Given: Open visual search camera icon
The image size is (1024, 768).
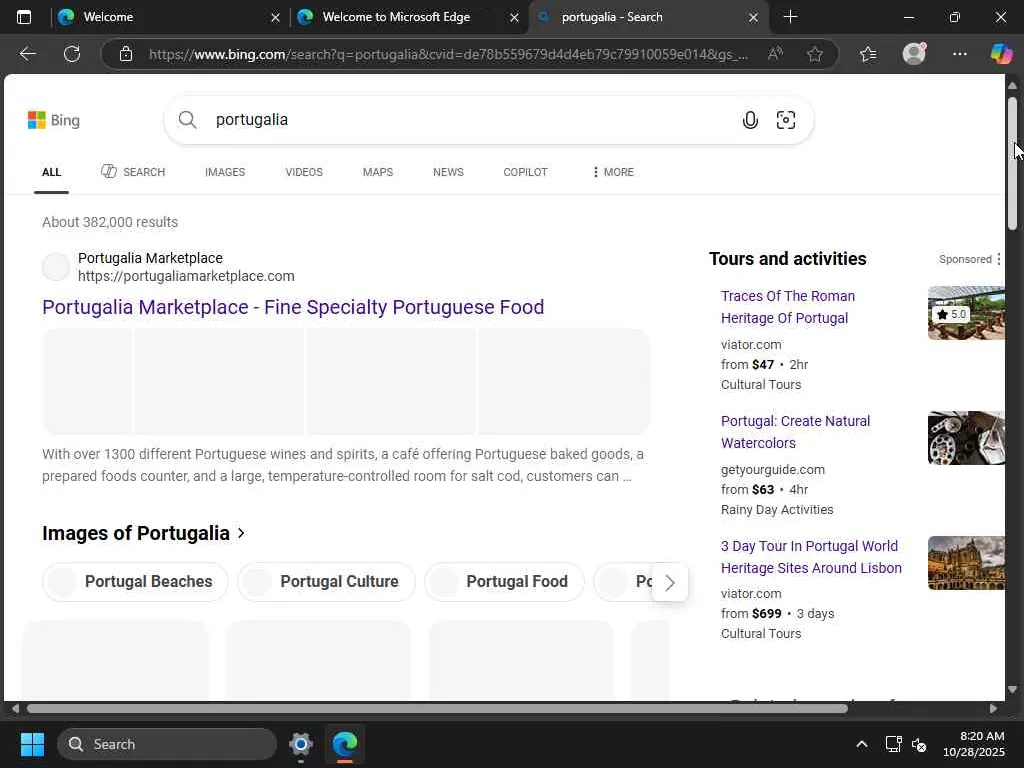Looking at the screenshot, I should coord(786,120).
